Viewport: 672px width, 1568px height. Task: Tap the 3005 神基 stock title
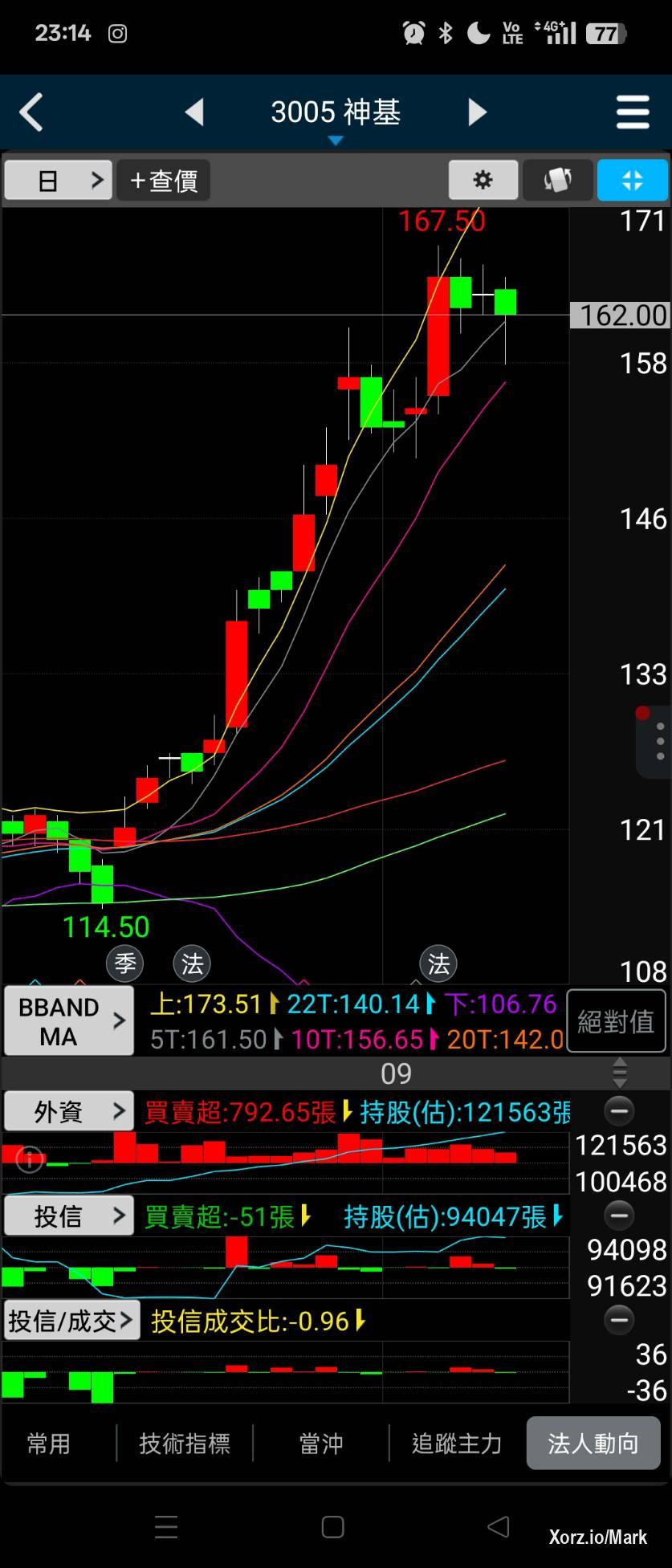[336, 112]
